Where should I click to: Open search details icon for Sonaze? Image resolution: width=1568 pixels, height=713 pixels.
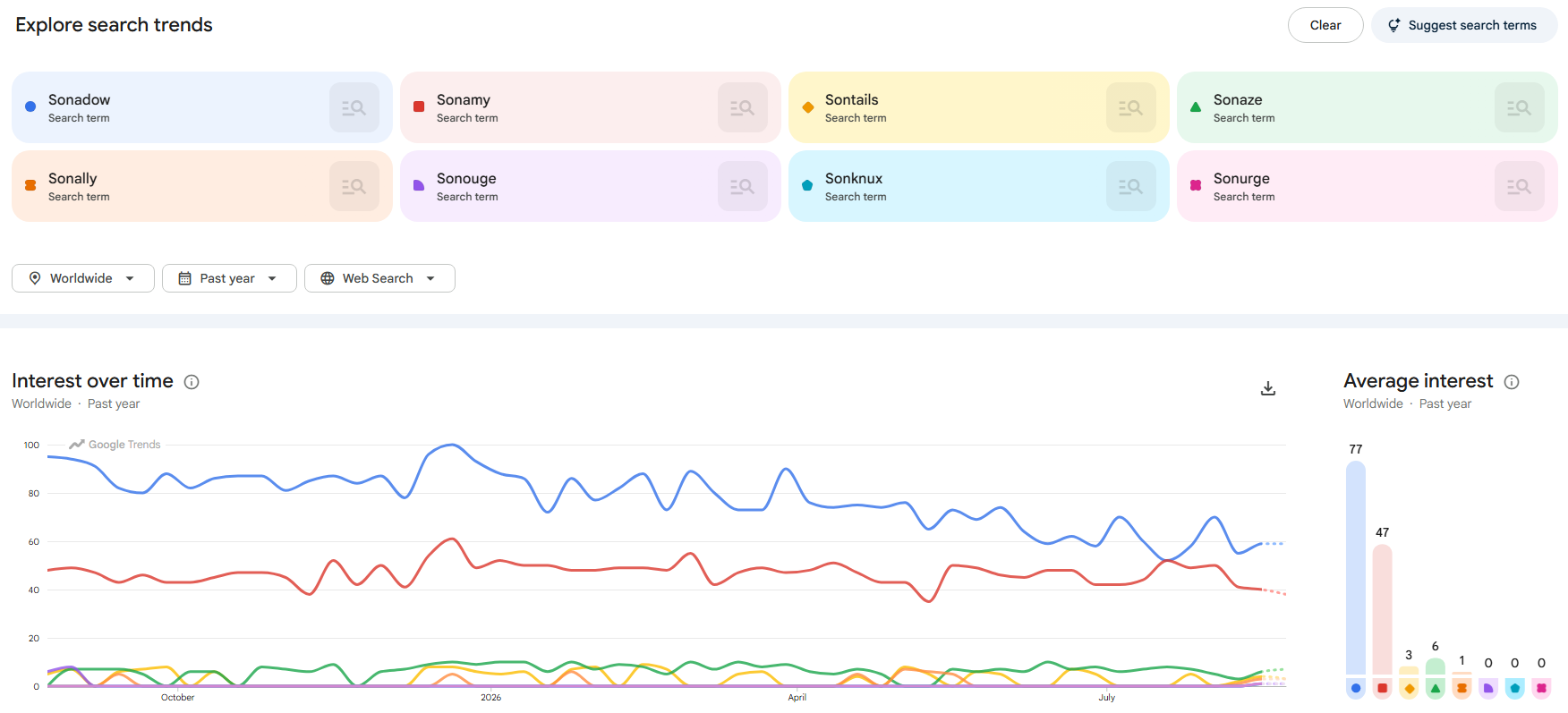(x=1520, y=107)
